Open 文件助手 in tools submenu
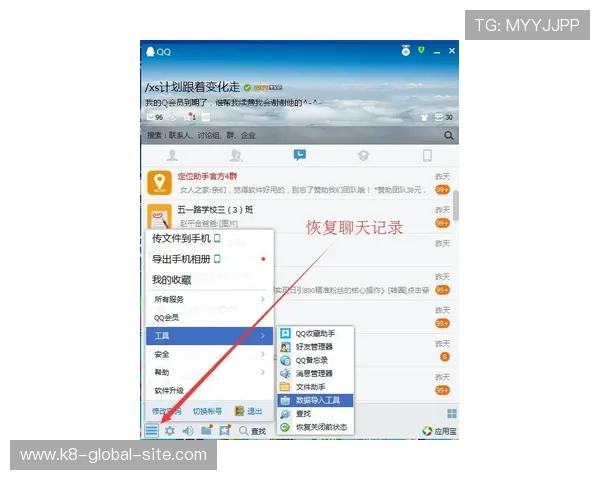 point(315,387)
